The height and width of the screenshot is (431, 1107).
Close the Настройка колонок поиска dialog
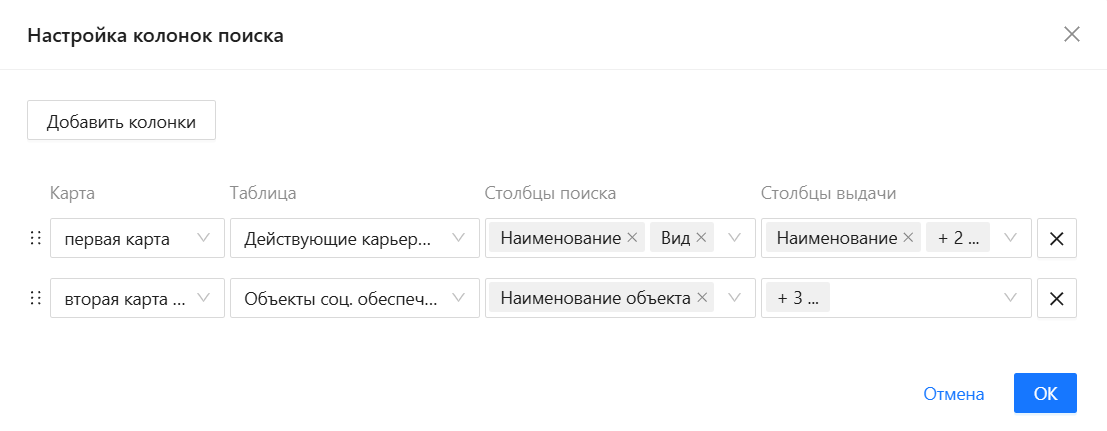(x=1072, y=35)
